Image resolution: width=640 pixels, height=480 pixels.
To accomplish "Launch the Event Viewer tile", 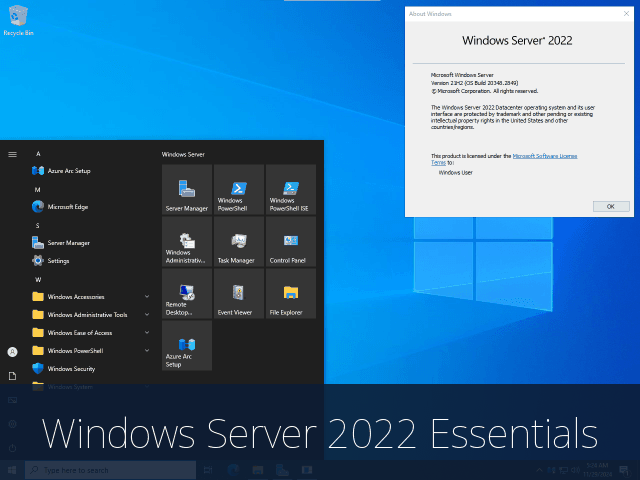I will point(239,293).
